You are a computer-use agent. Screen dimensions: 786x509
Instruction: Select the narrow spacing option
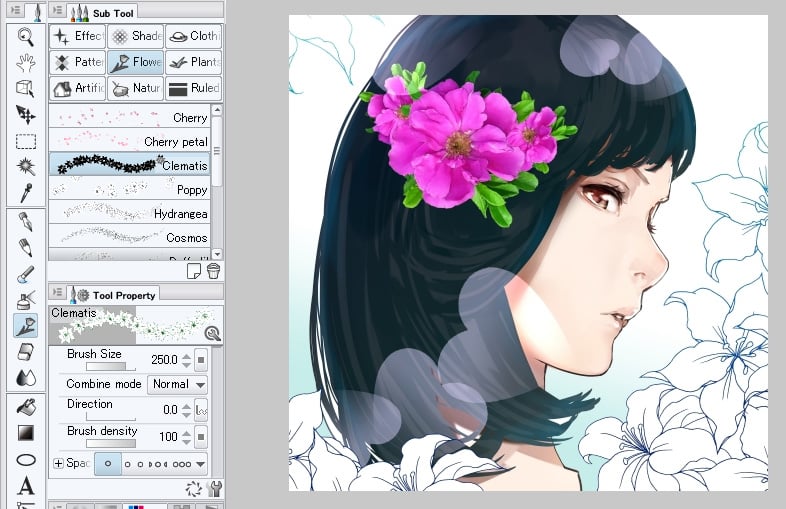point(107,464)
